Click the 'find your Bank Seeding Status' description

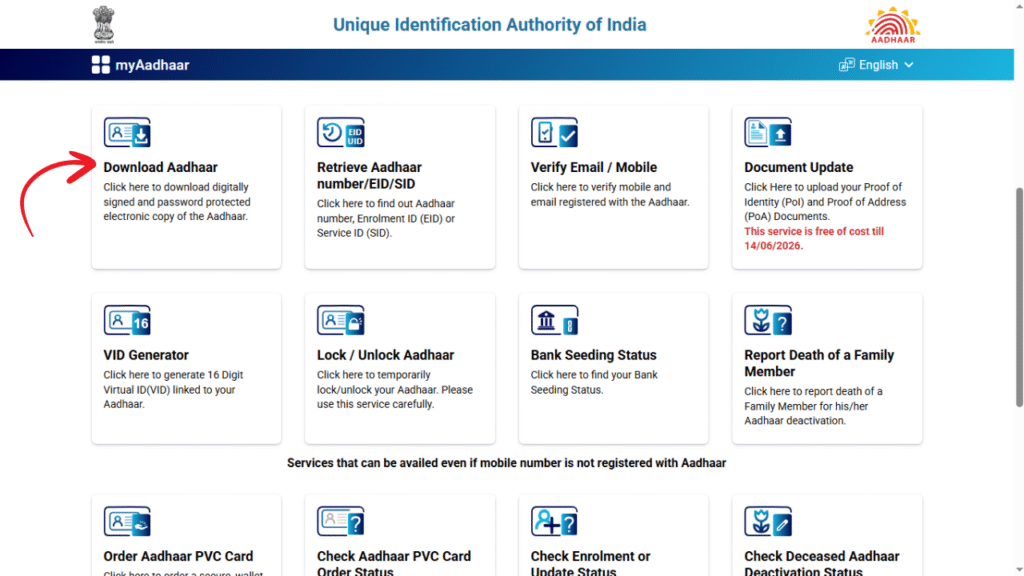[x=594, y=382]
